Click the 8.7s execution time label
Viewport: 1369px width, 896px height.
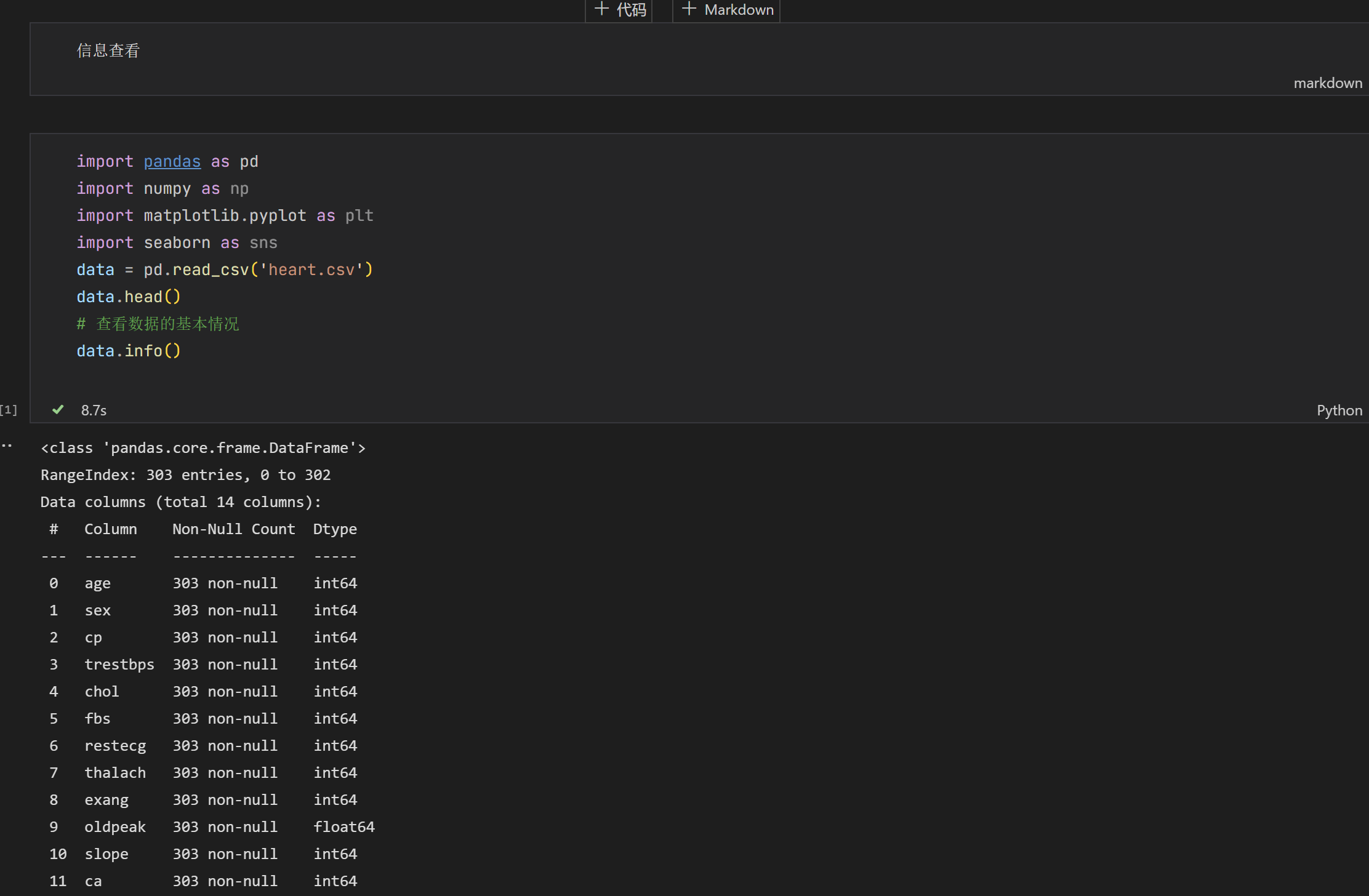pyautogui.click(x=94, y=410)
